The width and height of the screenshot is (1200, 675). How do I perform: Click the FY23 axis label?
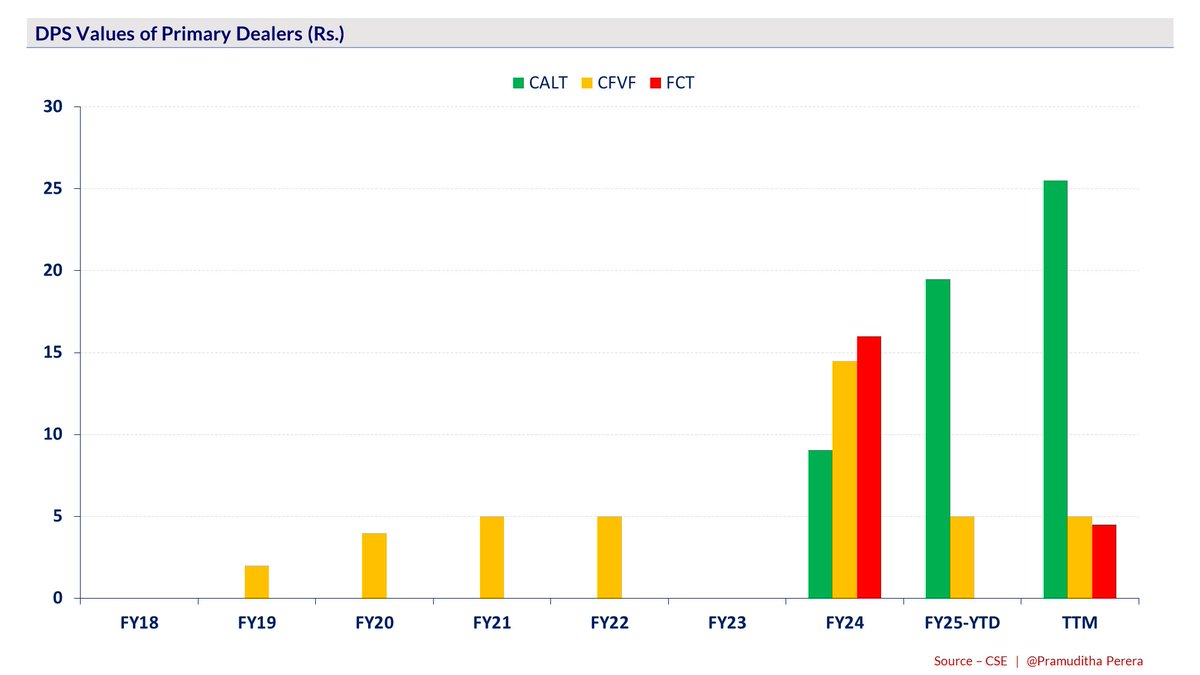727,623
